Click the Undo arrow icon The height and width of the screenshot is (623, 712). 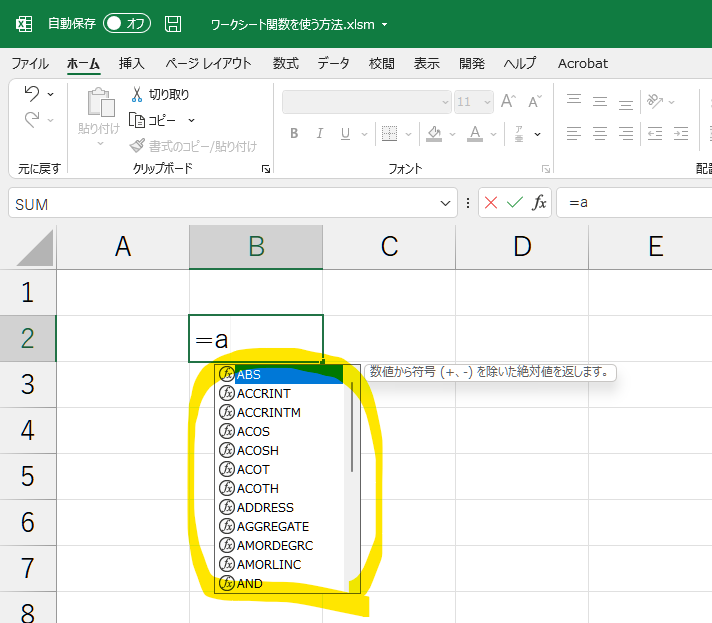tap(31, 94)
